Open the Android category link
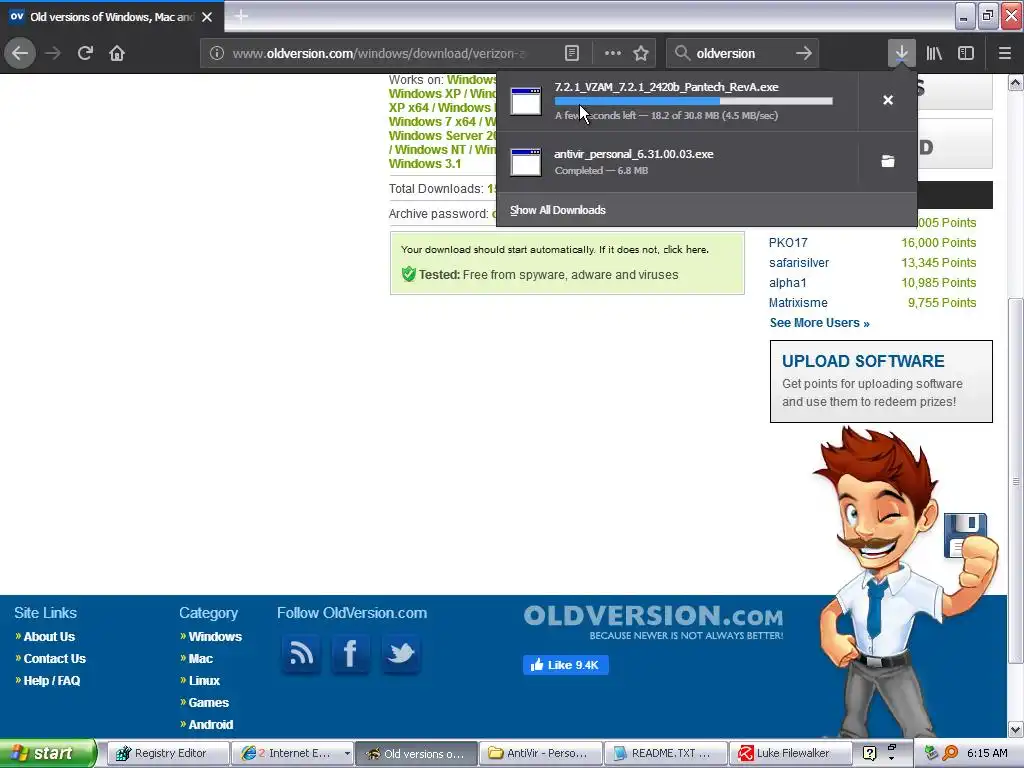 (210, 724)
